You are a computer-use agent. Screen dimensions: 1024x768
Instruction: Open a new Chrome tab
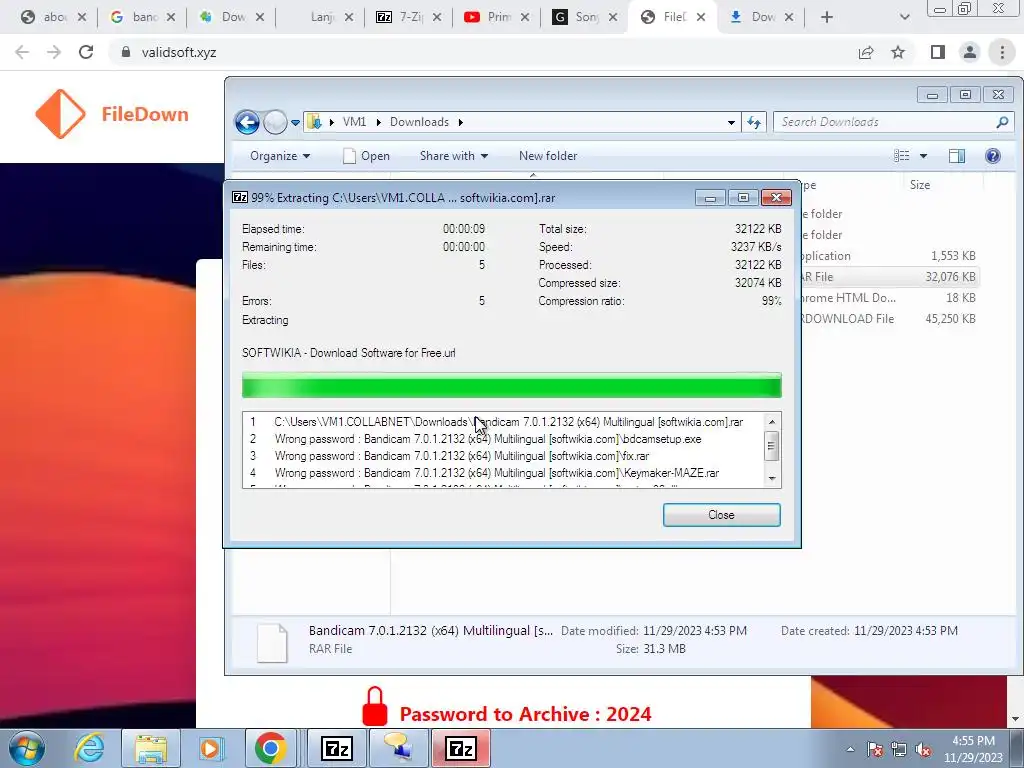coord(827,17)
